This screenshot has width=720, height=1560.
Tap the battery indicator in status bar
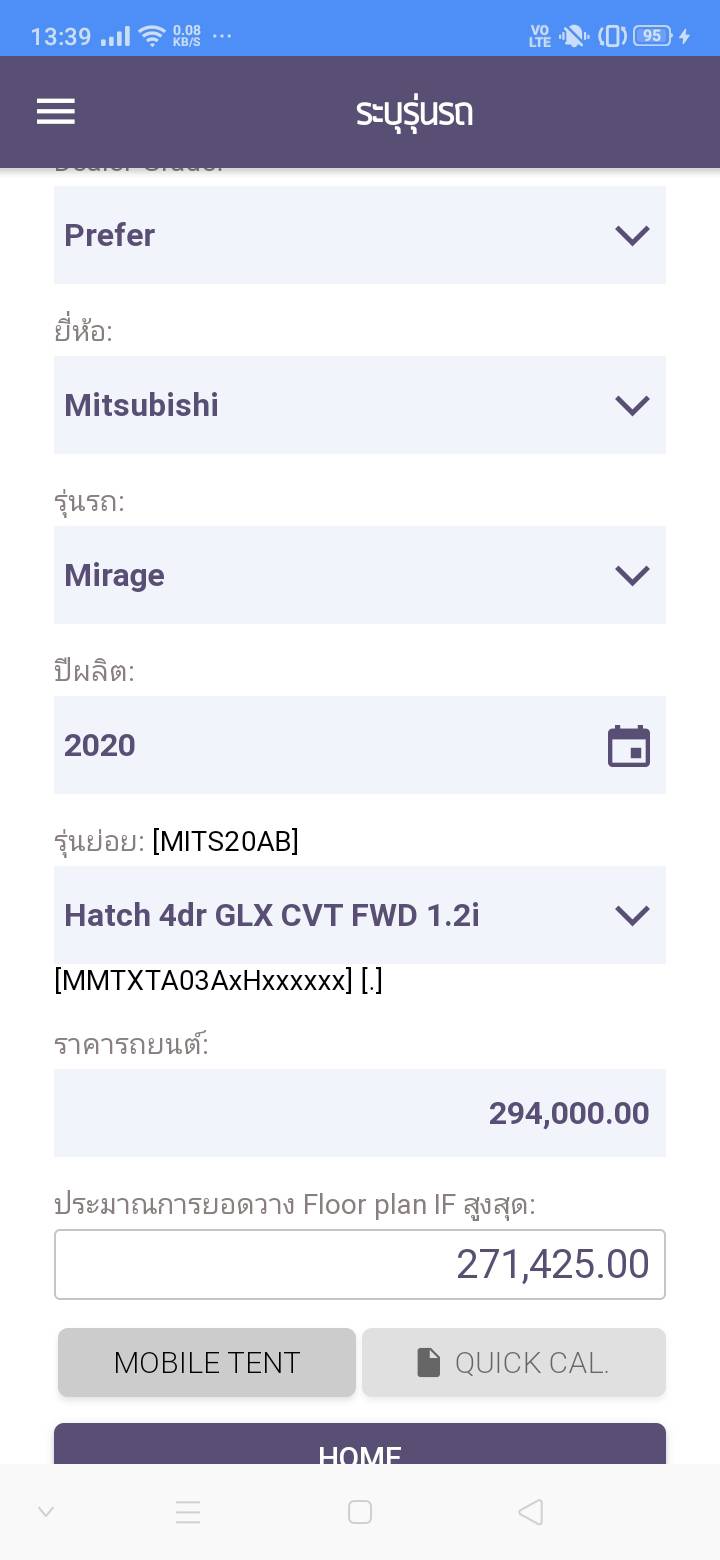pyautogui.click(x=653, y=36)
